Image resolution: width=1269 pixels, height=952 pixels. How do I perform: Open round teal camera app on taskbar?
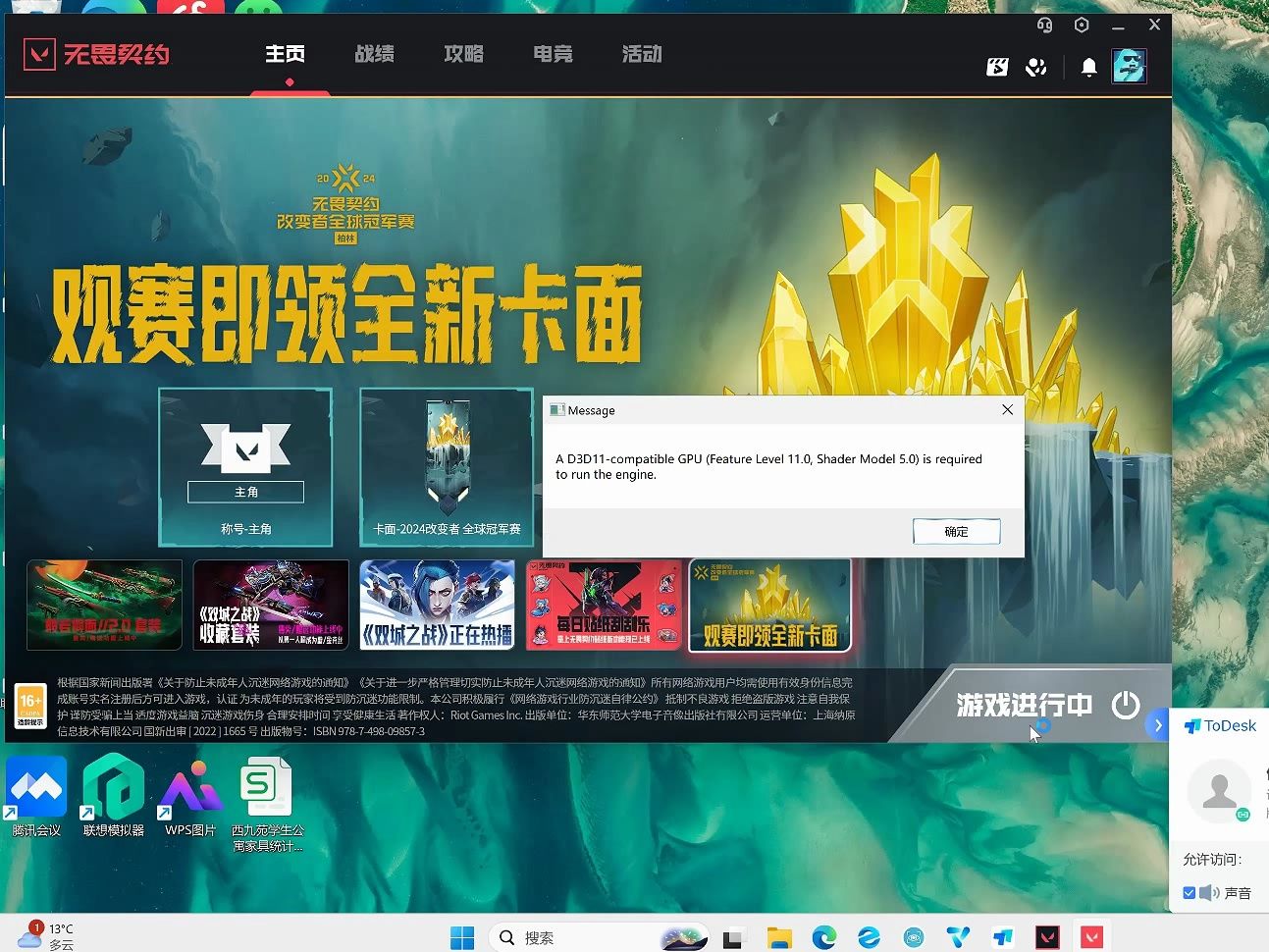(x=914, y=938)
